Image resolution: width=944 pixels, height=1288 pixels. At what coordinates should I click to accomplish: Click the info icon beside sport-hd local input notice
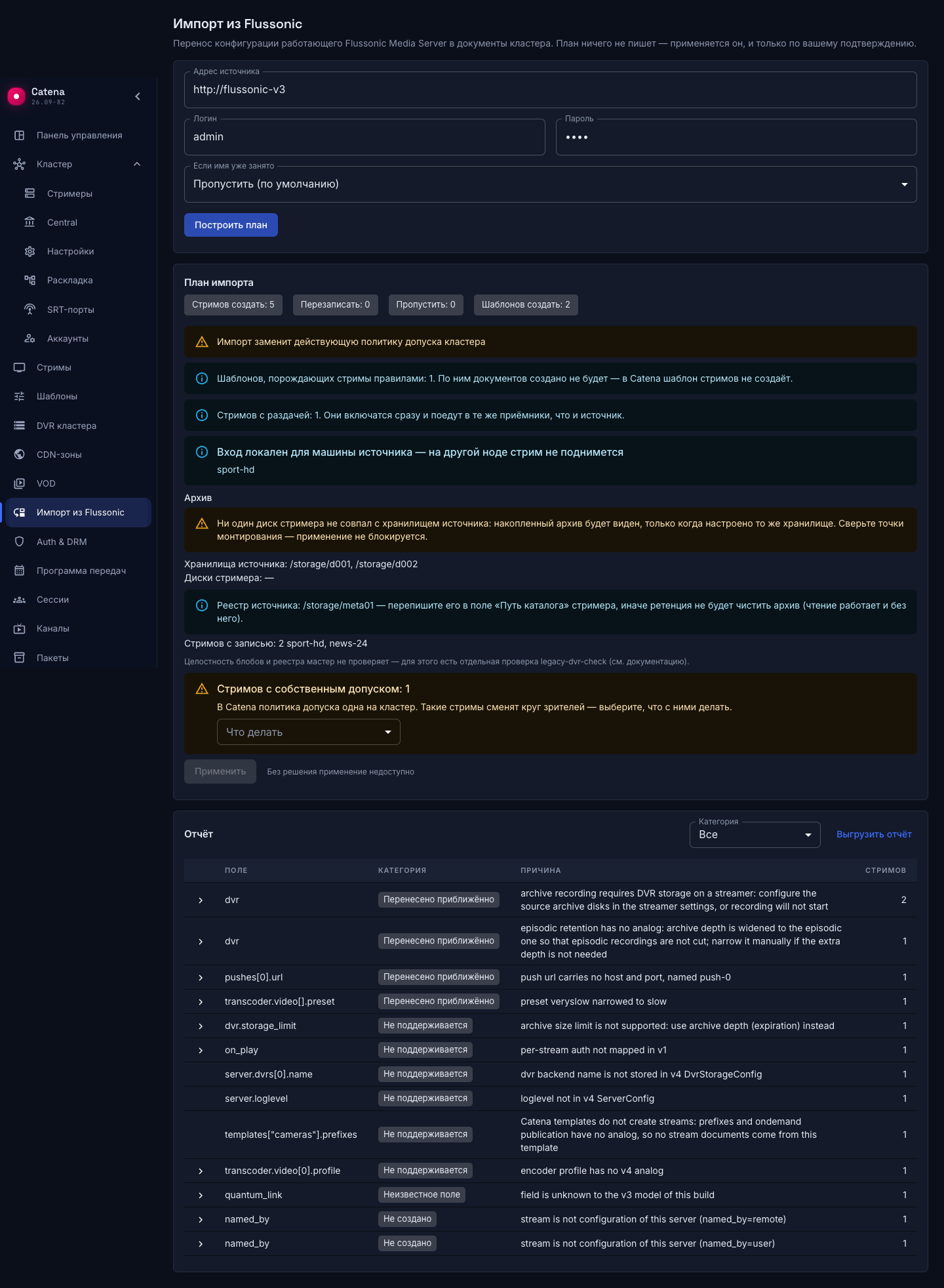click(x=202, y=452)
